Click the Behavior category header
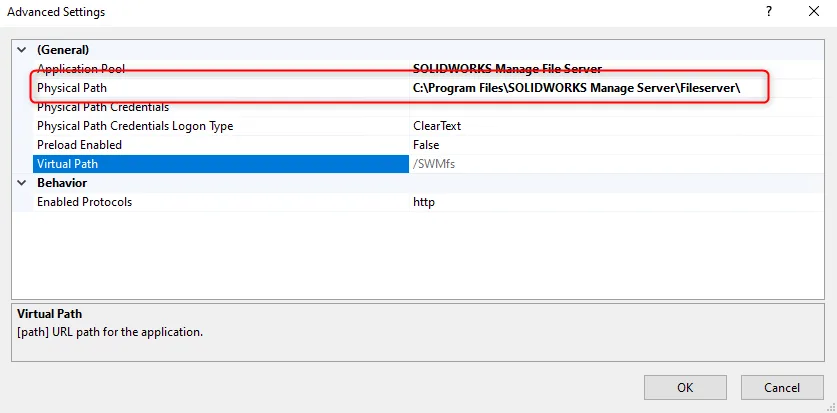 pos(62,182)
